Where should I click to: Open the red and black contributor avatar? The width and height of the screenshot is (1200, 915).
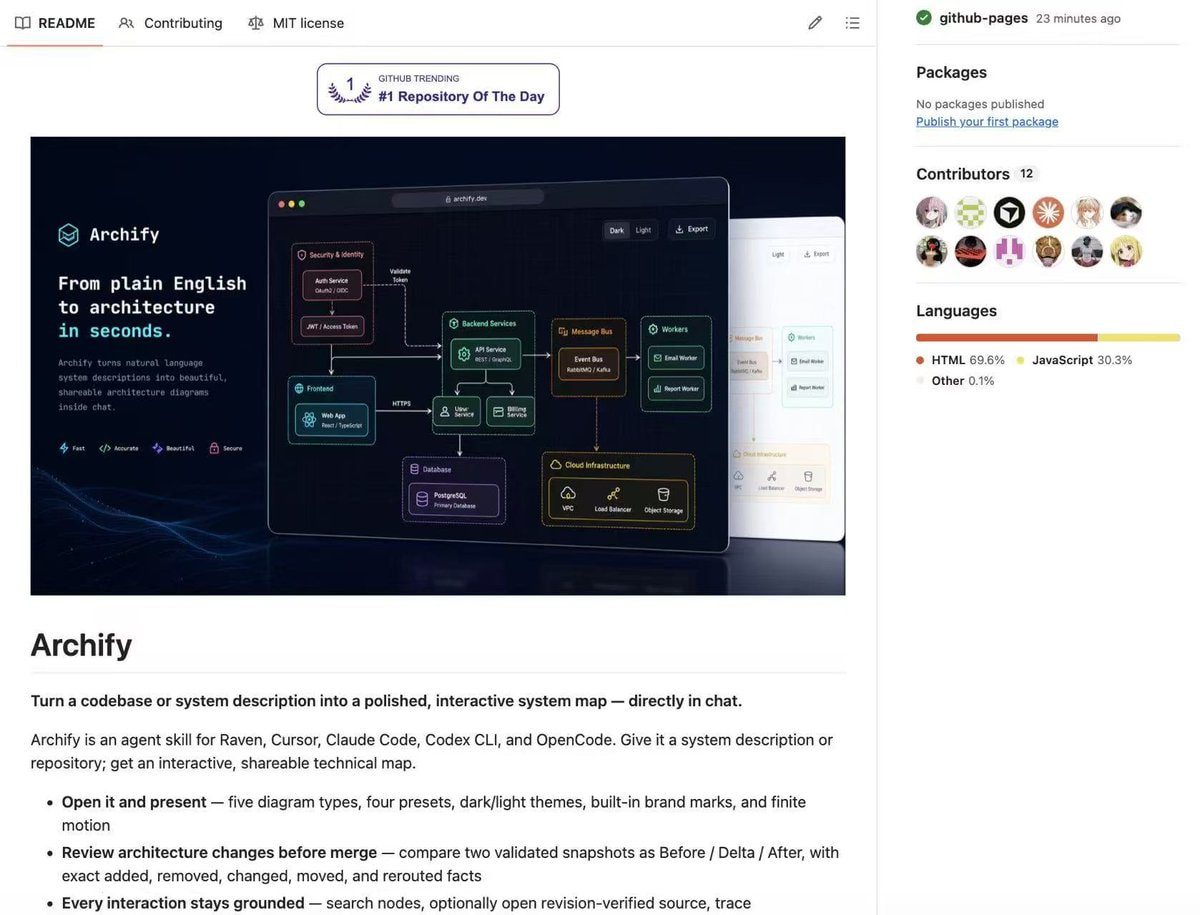coord(971,251)
